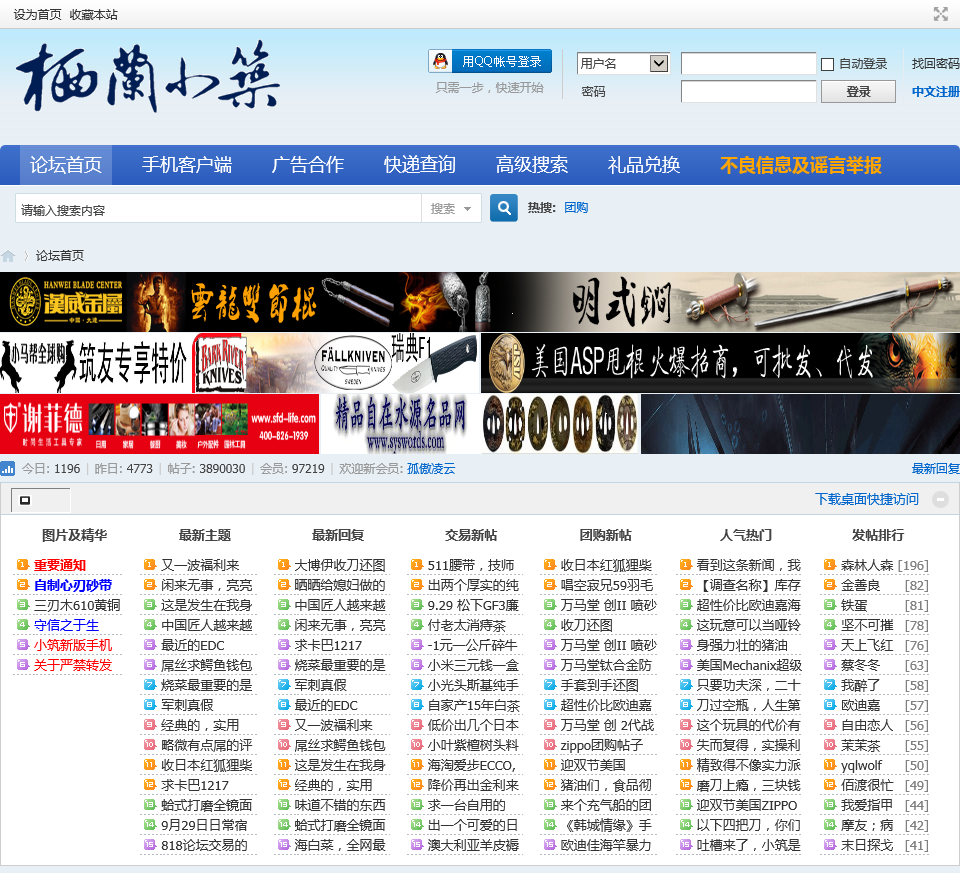Click the username input field
The width and height of the screenshot is (960, 873).
pyautogui.click(x=748, y=63)
